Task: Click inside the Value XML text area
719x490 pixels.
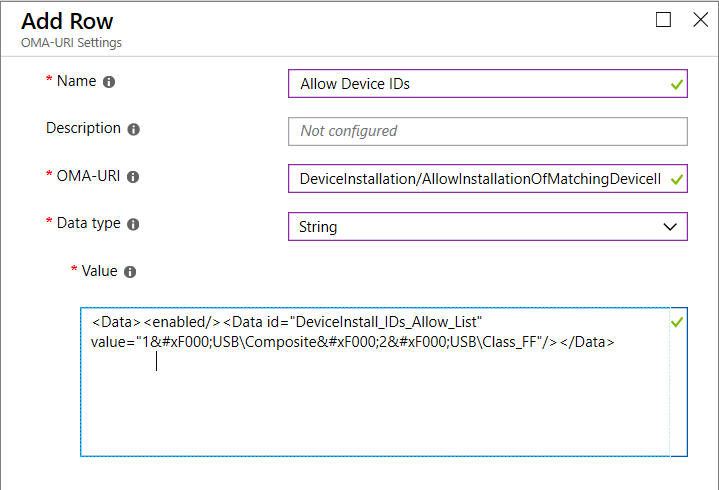Action: pyautogui.click(x=375, y=400)
